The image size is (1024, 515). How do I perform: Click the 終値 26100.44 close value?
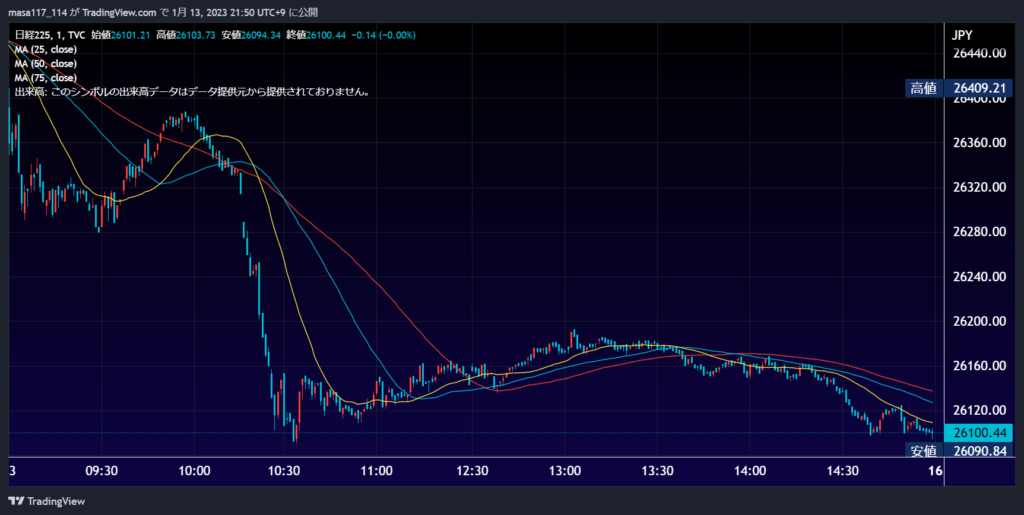point(316,35)
